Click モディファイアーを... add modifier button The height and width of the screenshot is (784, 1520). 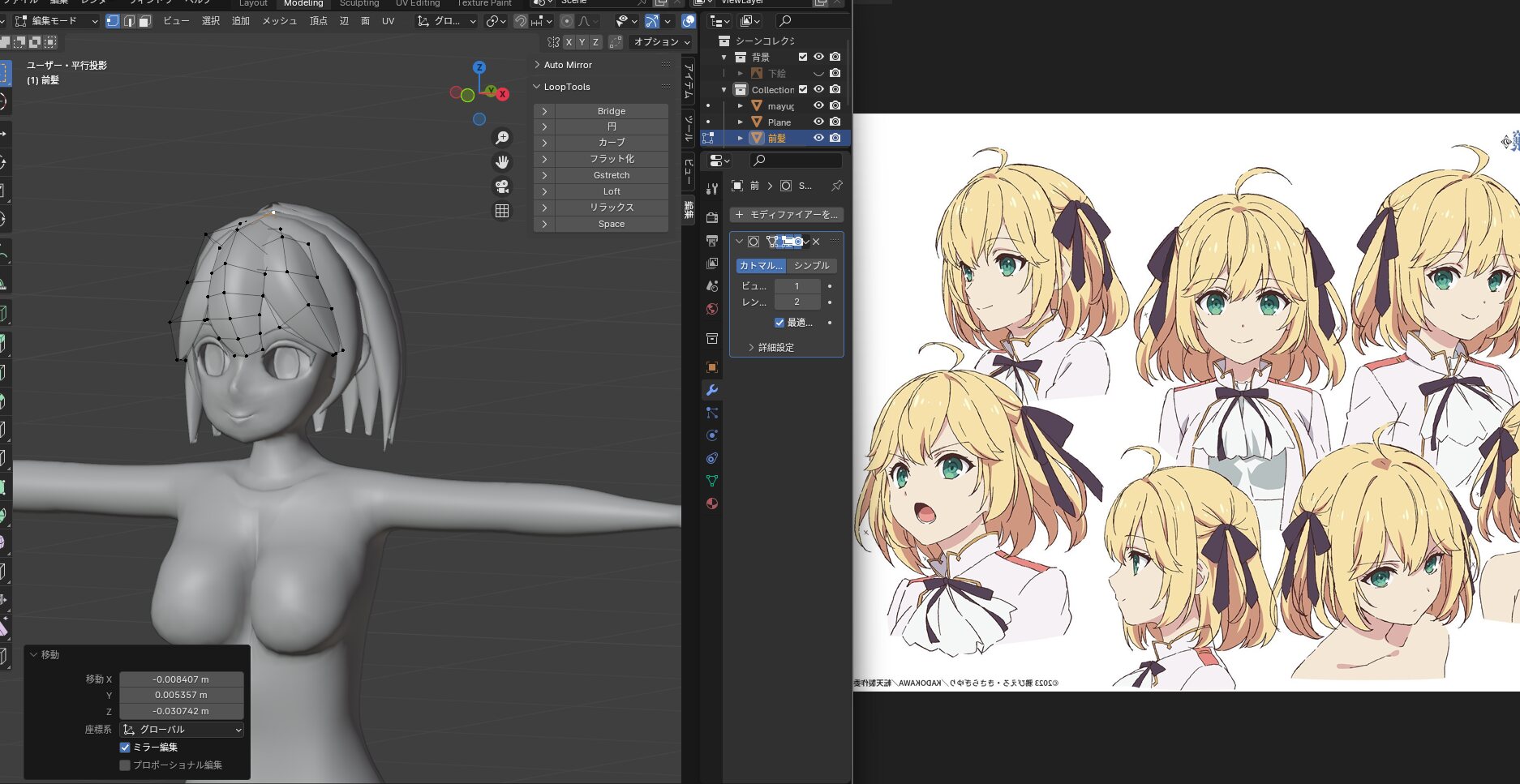(786, 215)
